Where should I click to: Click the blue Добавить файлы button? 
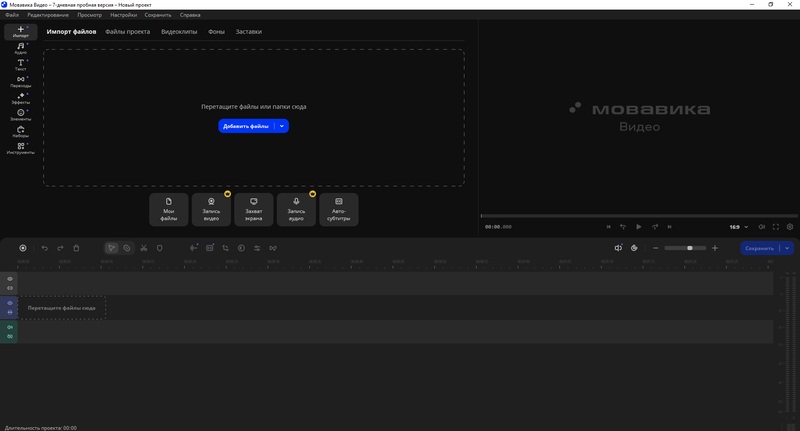tap(246, 126)
